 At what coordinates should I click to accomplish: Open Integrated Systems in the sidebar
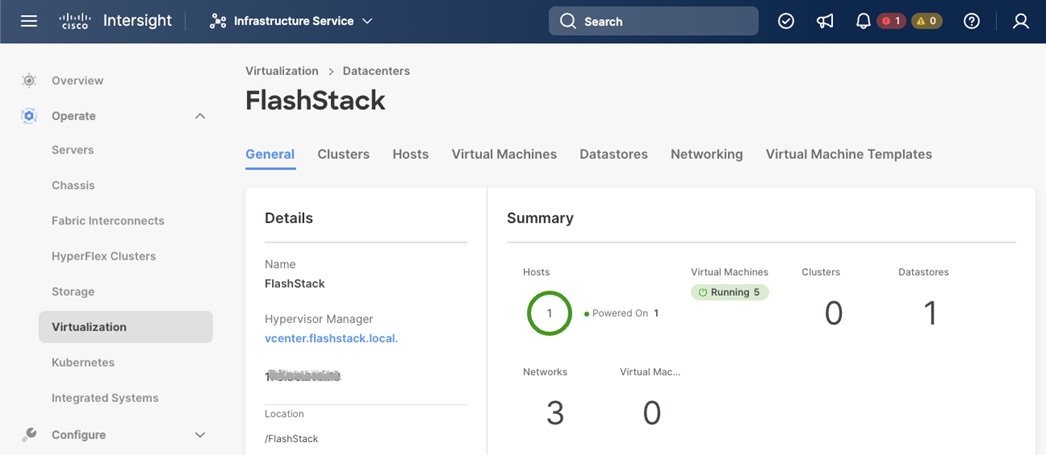pyautogui.click(x=105, y=398)
